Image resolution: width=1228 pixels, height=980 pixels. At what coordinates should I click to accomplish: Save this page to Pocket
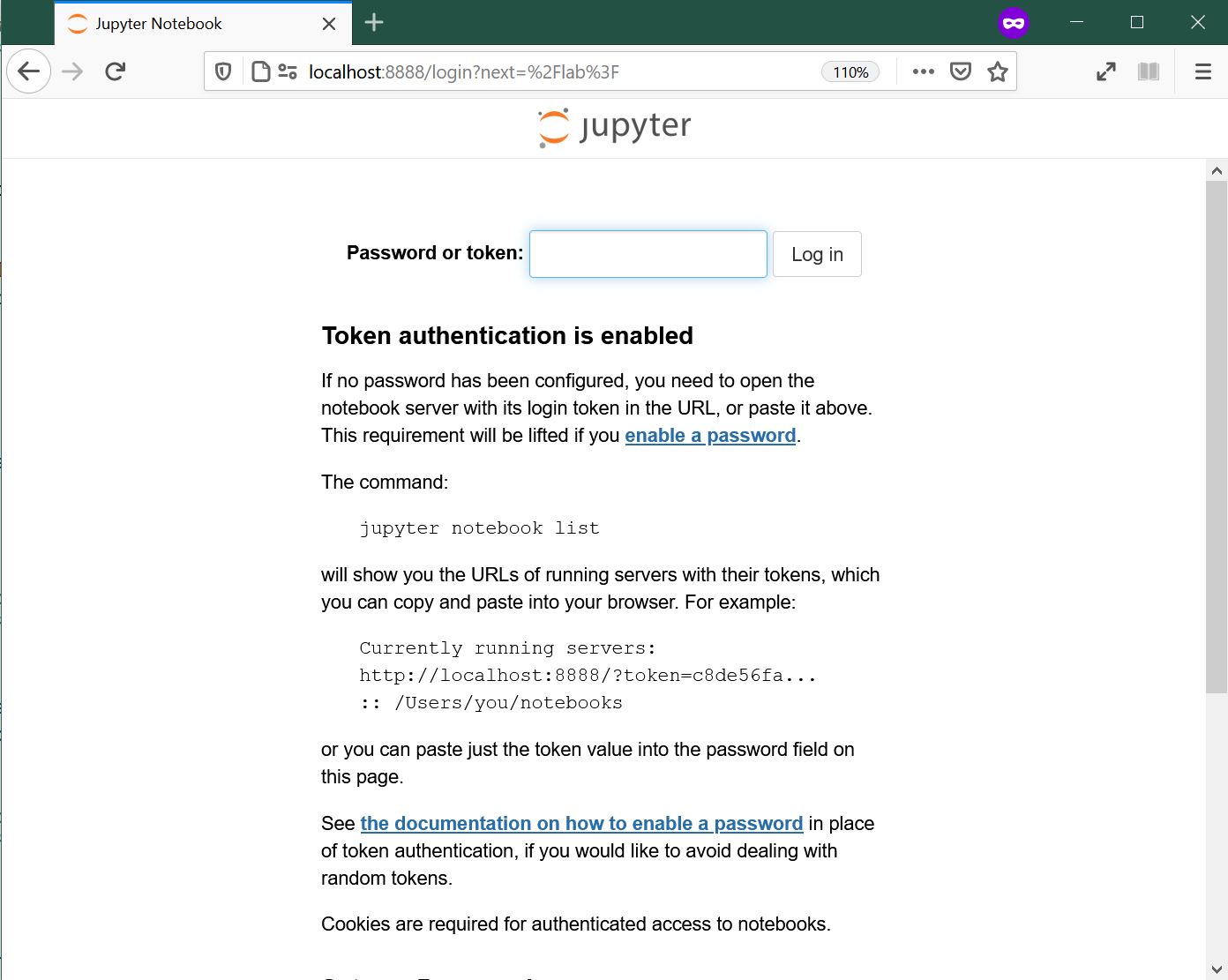961,71
